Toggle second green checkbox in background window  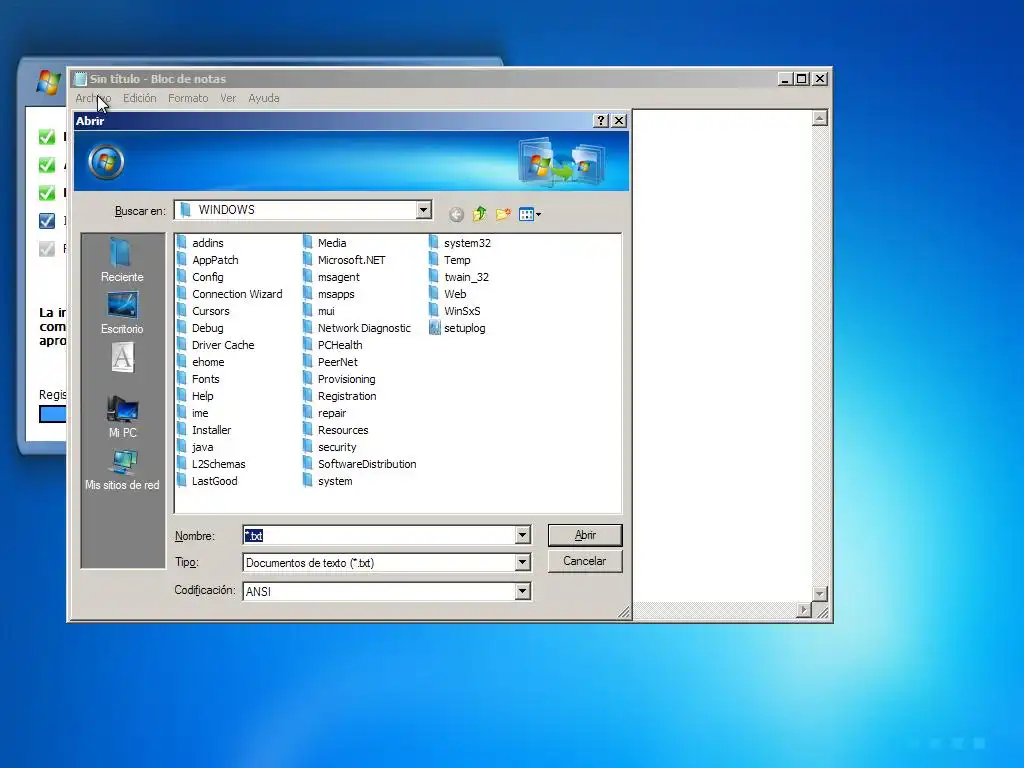click(x=46, y=165)
